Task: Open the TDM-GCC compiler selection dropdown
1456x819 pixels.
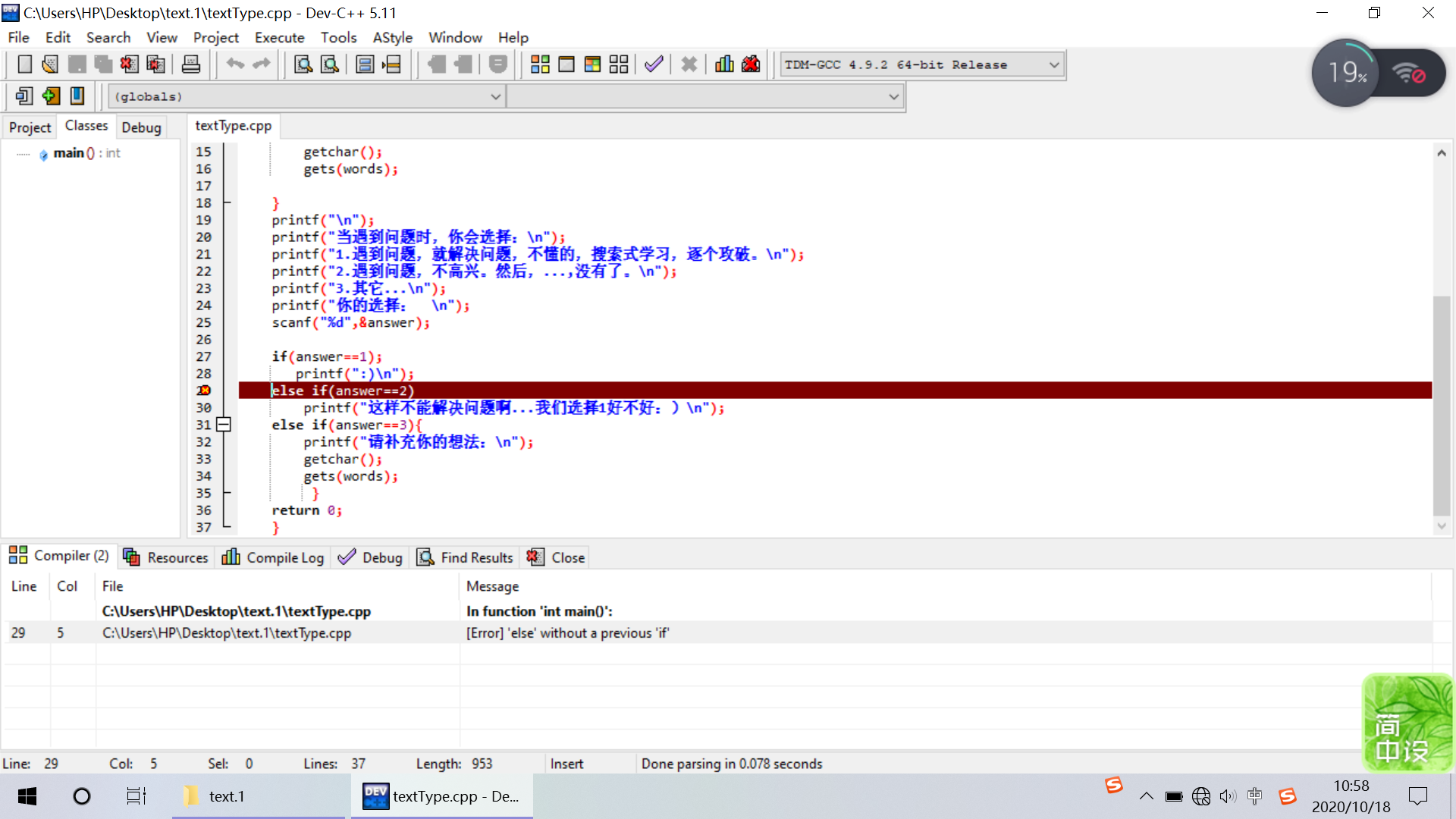Action: pos(1054,65)
